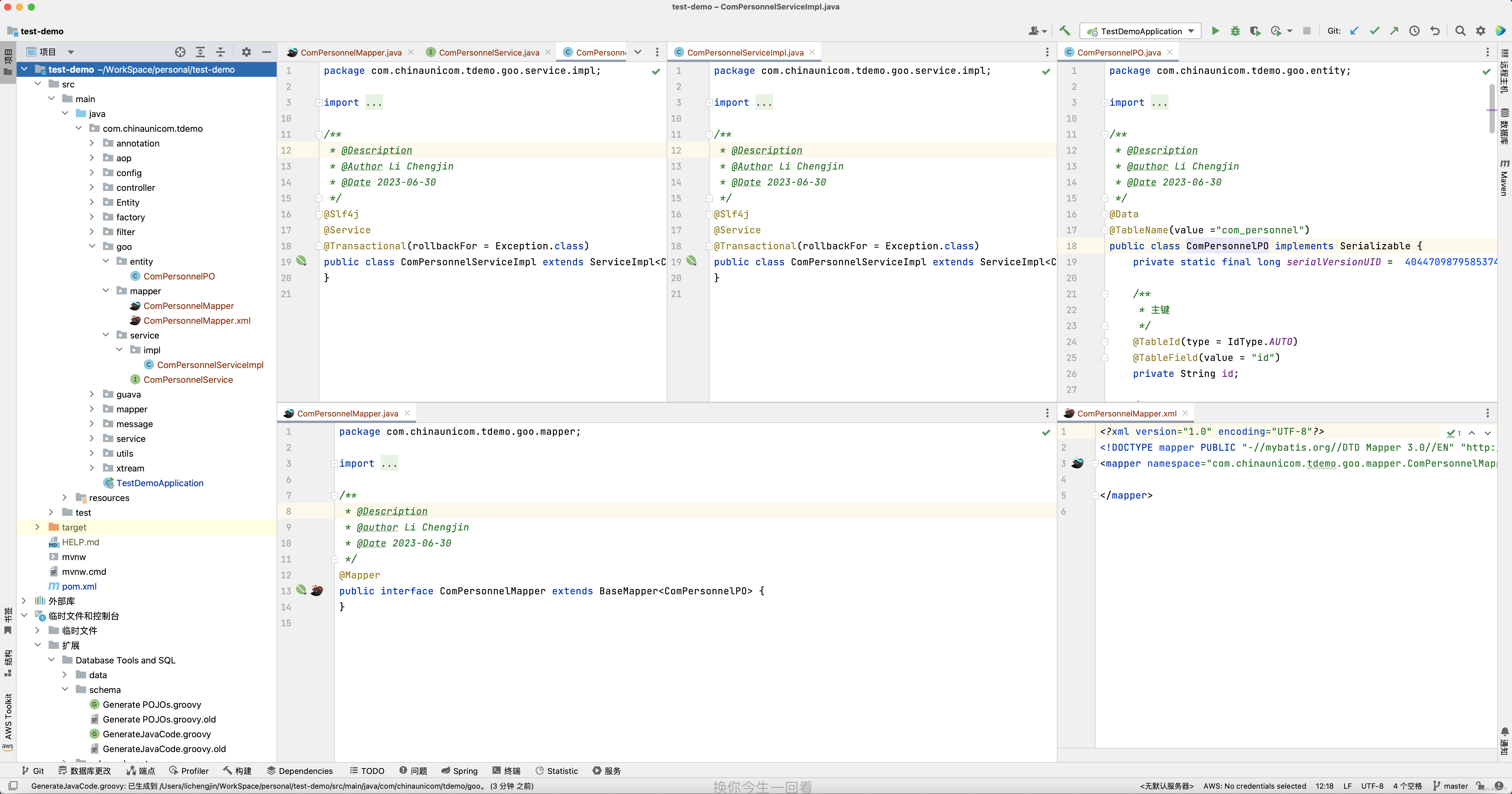Click the Expand All icon in project panel
Viewport: 1512px width, 794px height.
click(200, 52)
